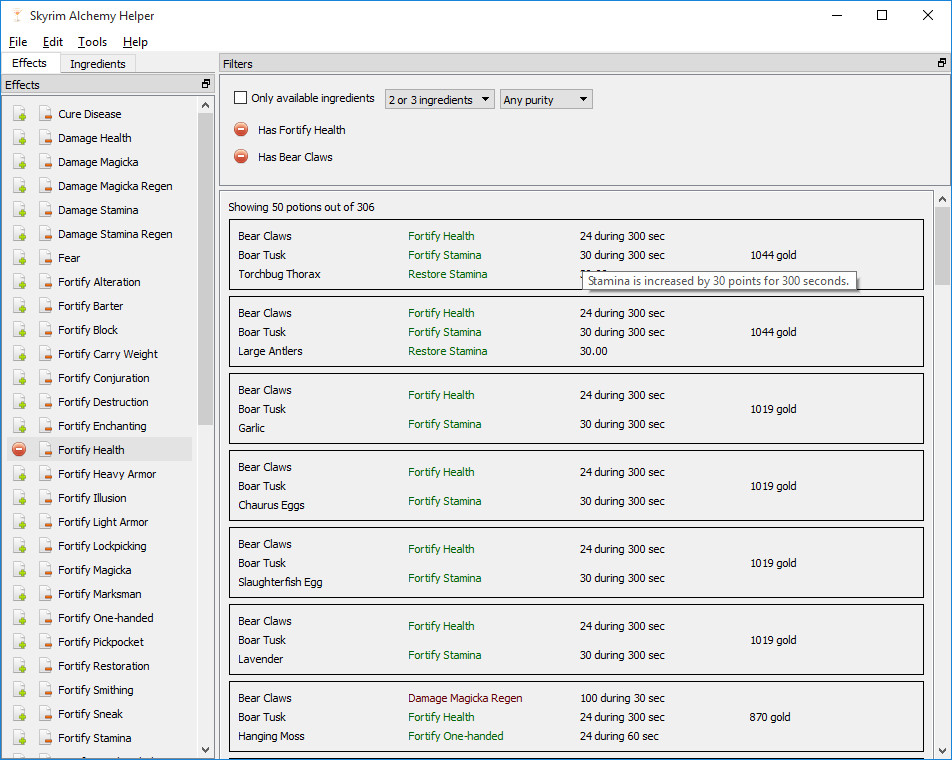Select the Effects tab
Viewport: 952px width, 760px height.
(29, 63)
